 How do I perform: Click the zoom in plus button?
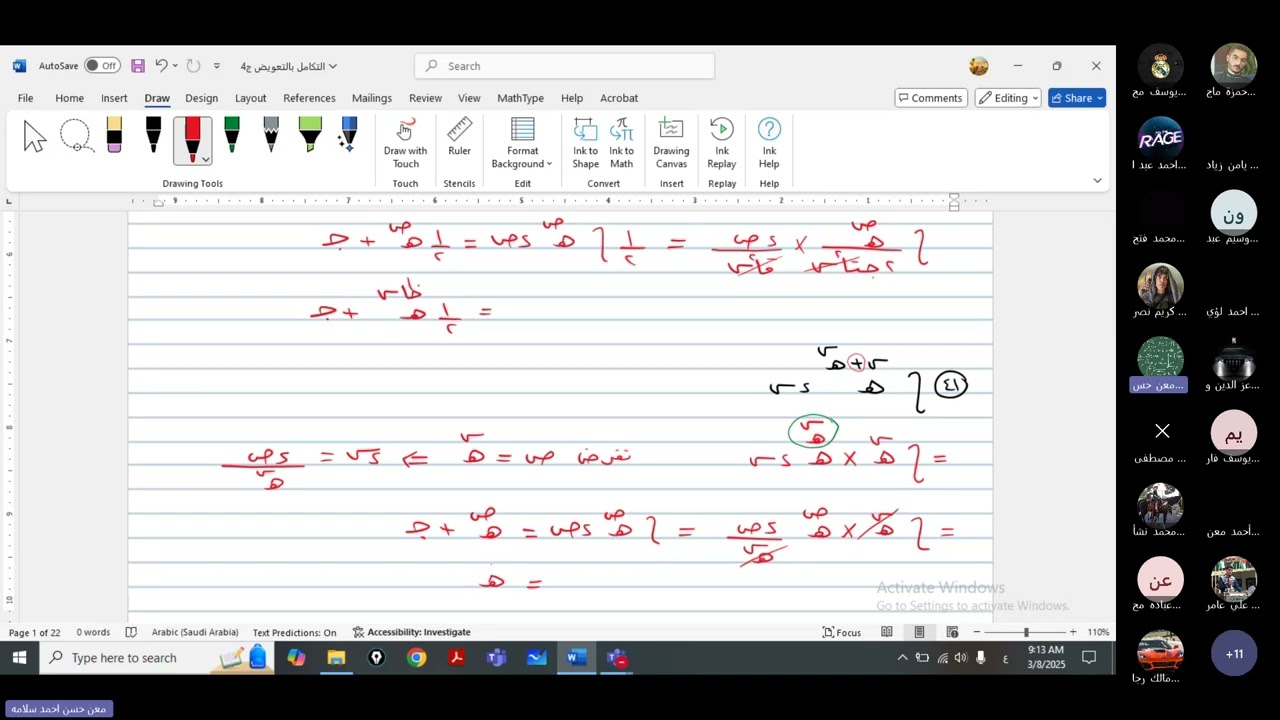point(1073,632)
